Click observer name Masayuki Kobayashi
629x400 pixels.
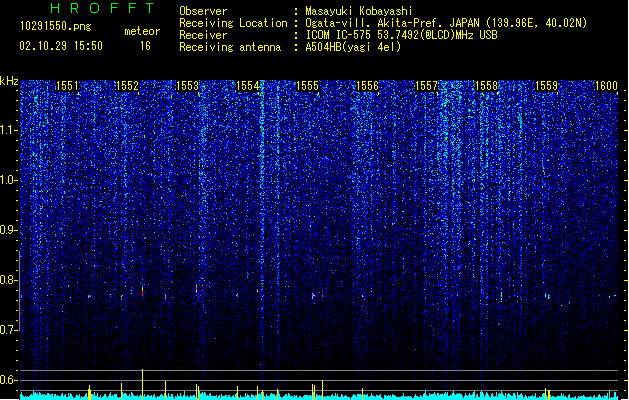pos(359,11)
